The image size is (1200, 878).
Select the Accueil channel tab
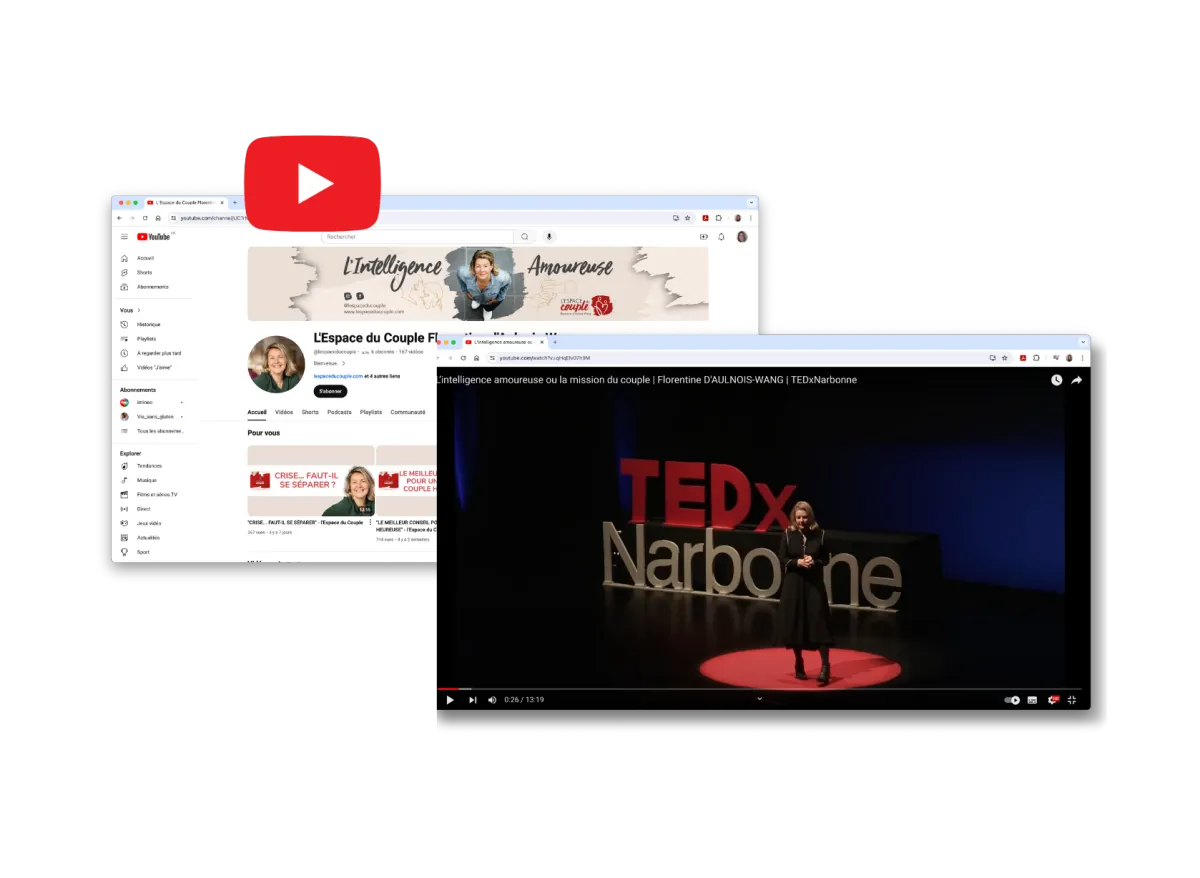coord(257,412)
